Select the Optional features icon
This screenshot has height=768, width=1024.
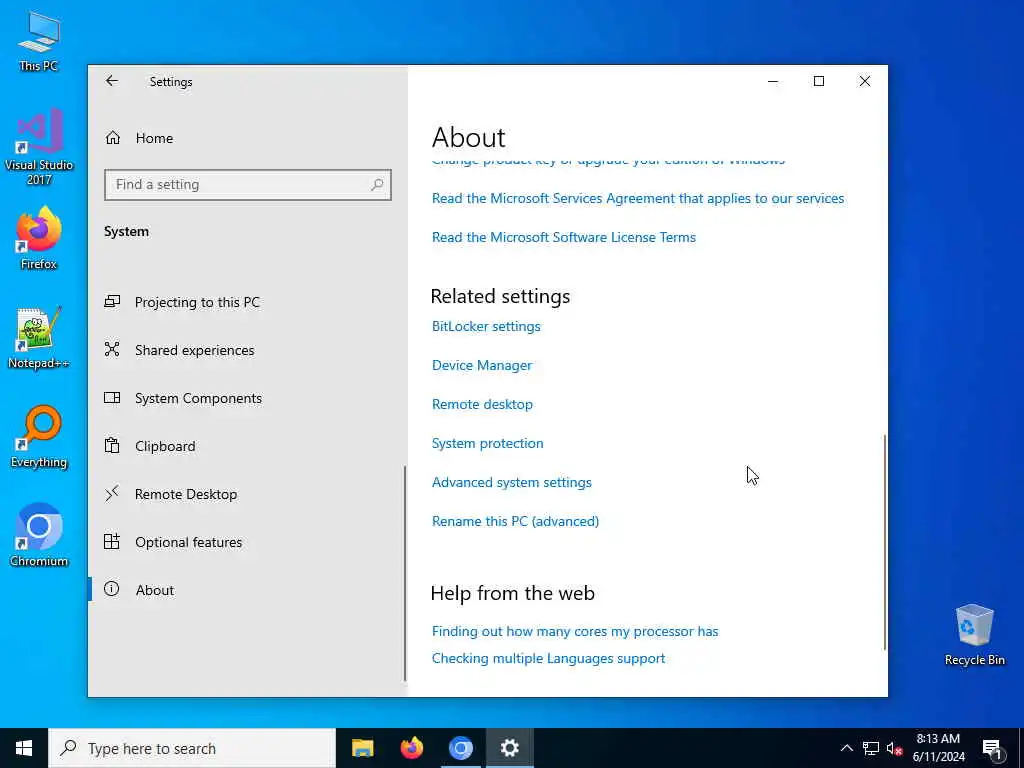coord(112,541)
